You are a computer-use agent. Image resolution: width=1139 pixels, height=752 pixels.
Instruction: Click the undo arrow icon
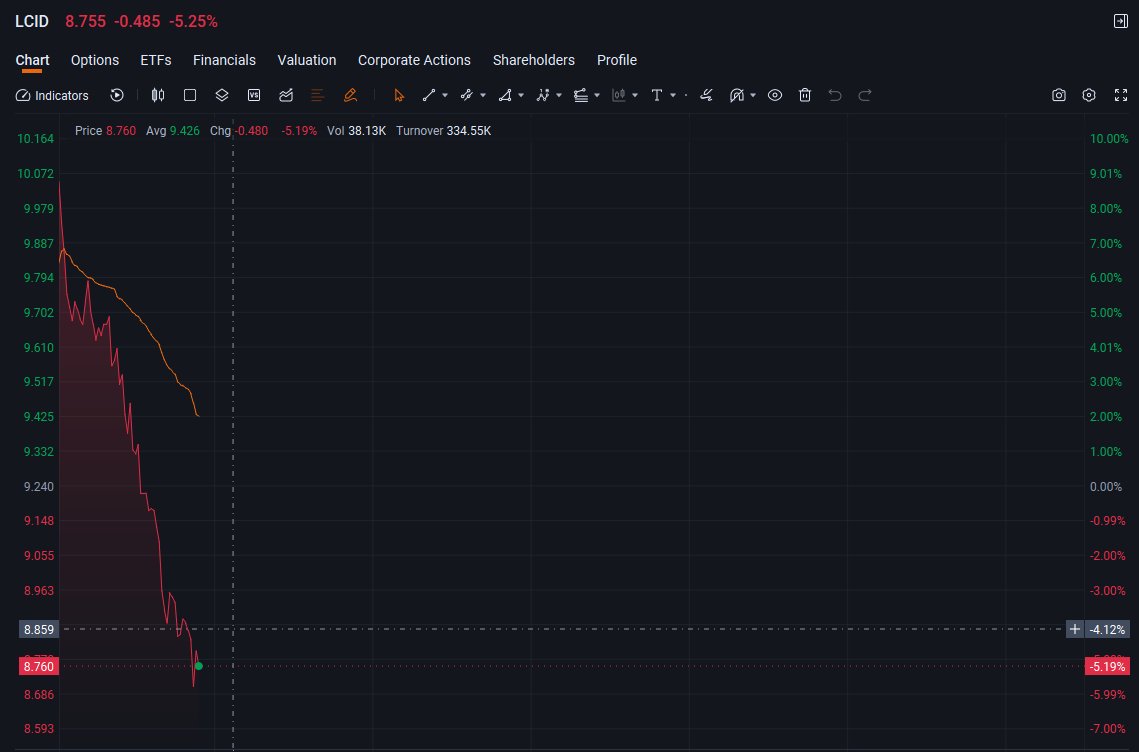pos(835,95)
